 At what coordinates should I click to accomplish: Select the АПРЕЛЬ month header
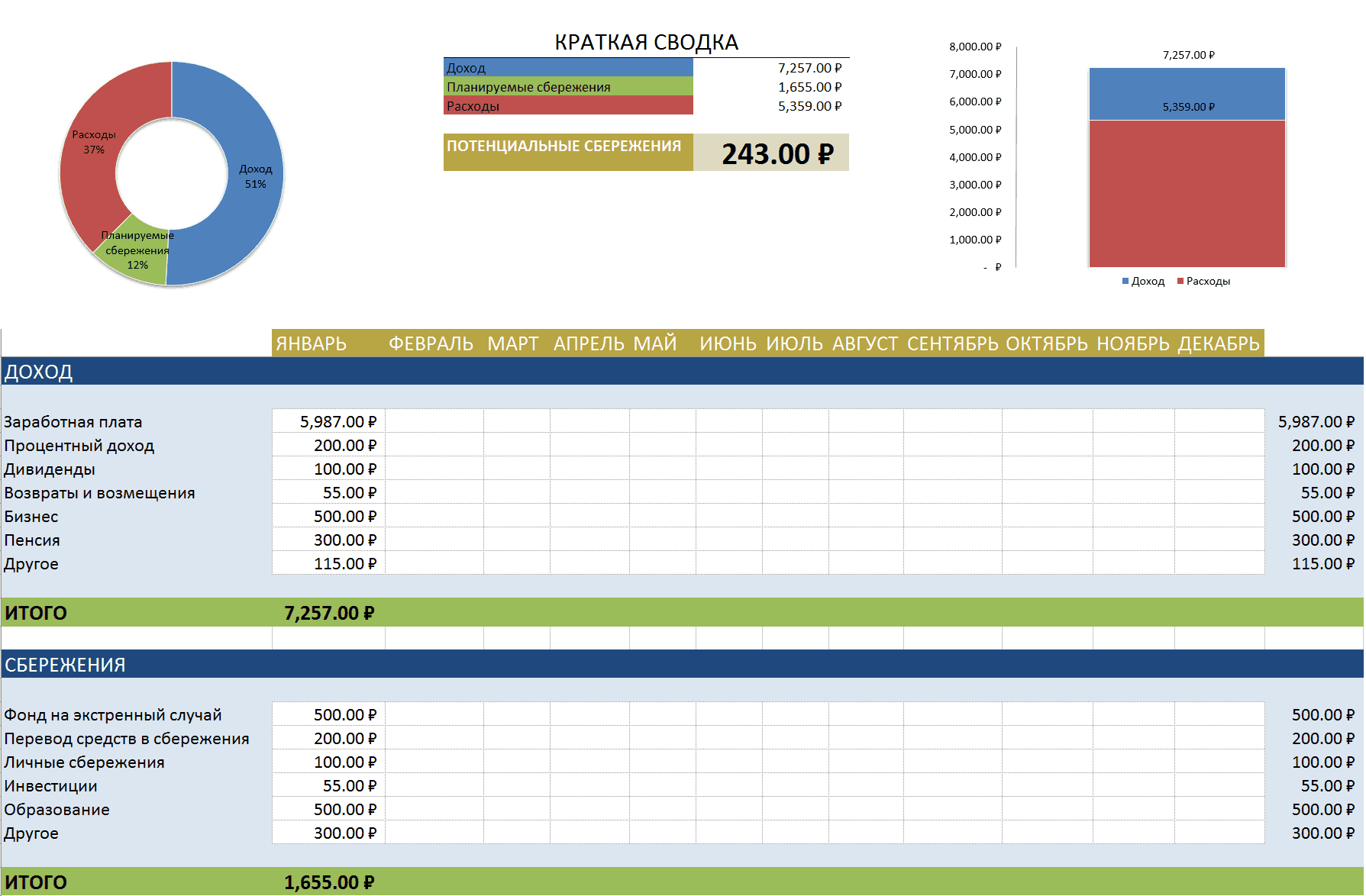point(589,343)
